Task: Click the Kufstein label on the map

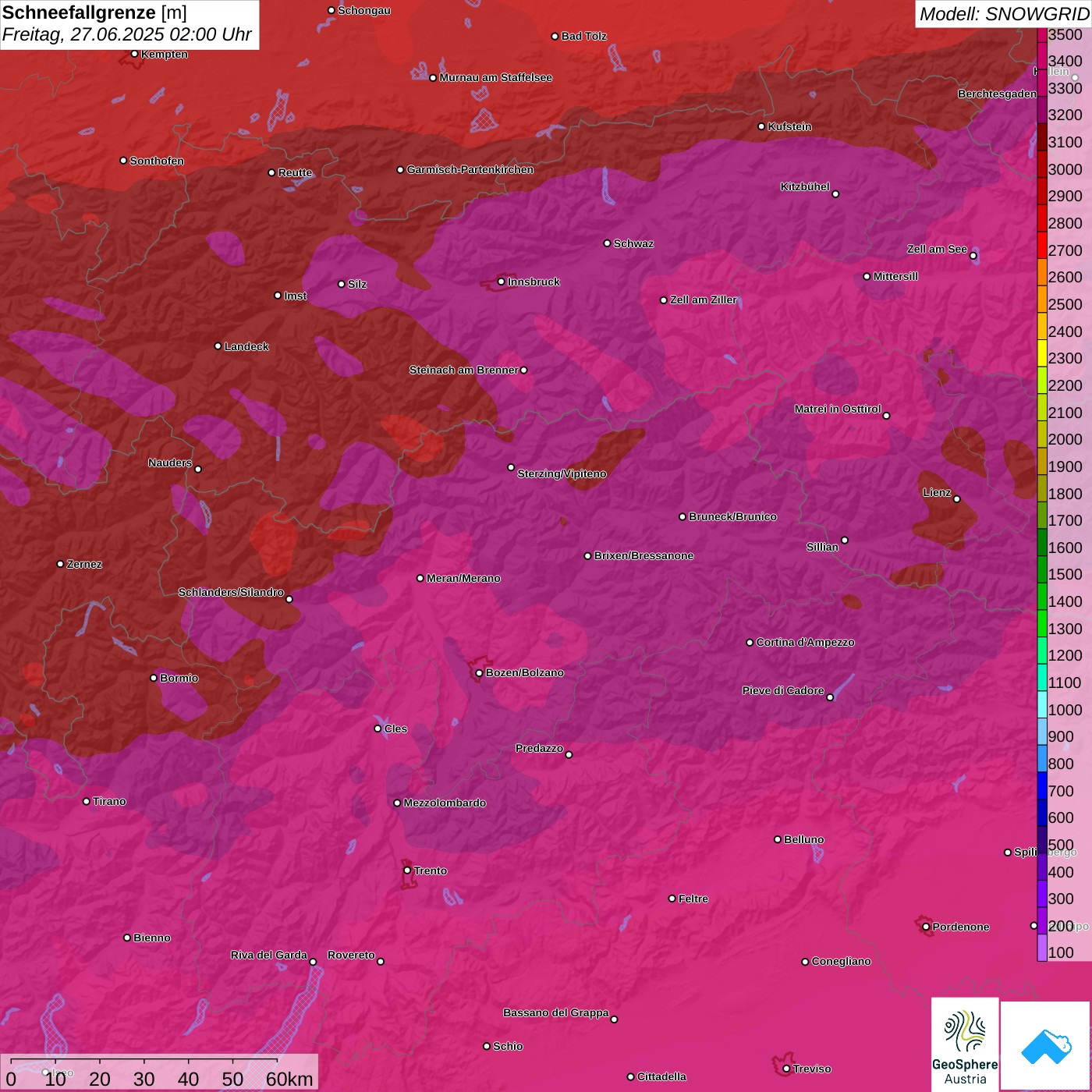Action: click(x=789, y=126)
